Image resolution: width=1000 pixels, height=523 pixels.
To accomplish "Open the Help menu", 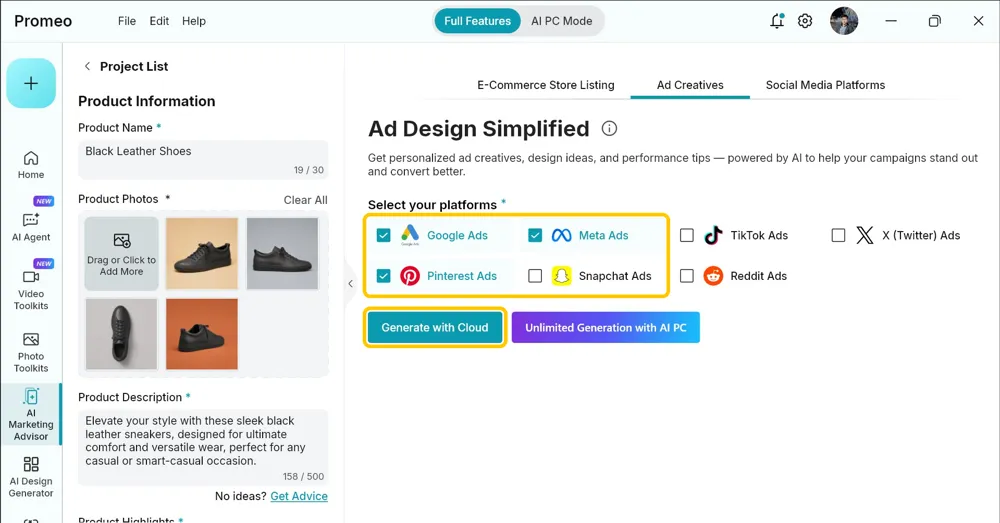I will (x=194, y=21).
